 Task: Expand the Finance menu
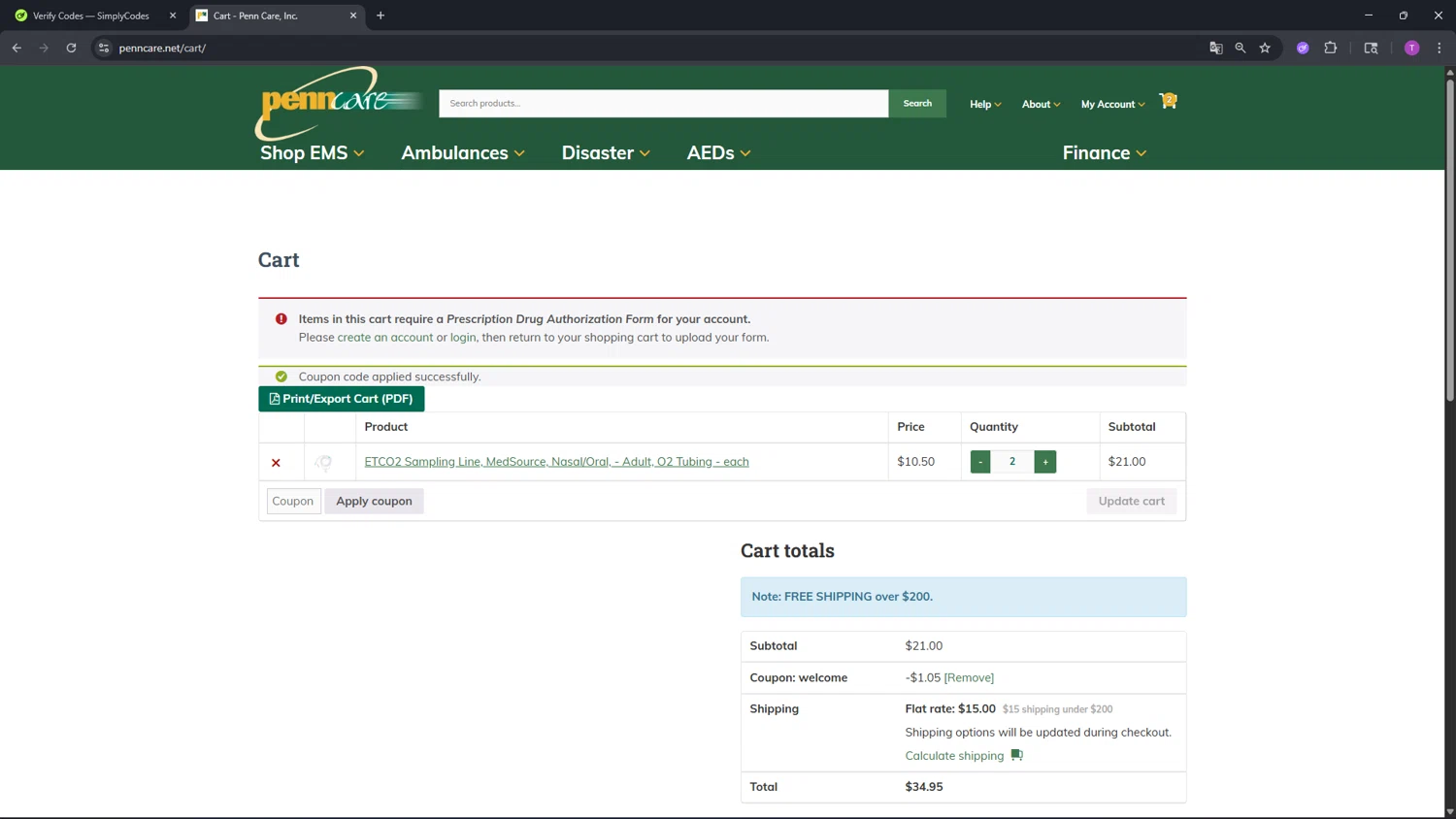click(x=1105, y=152)
